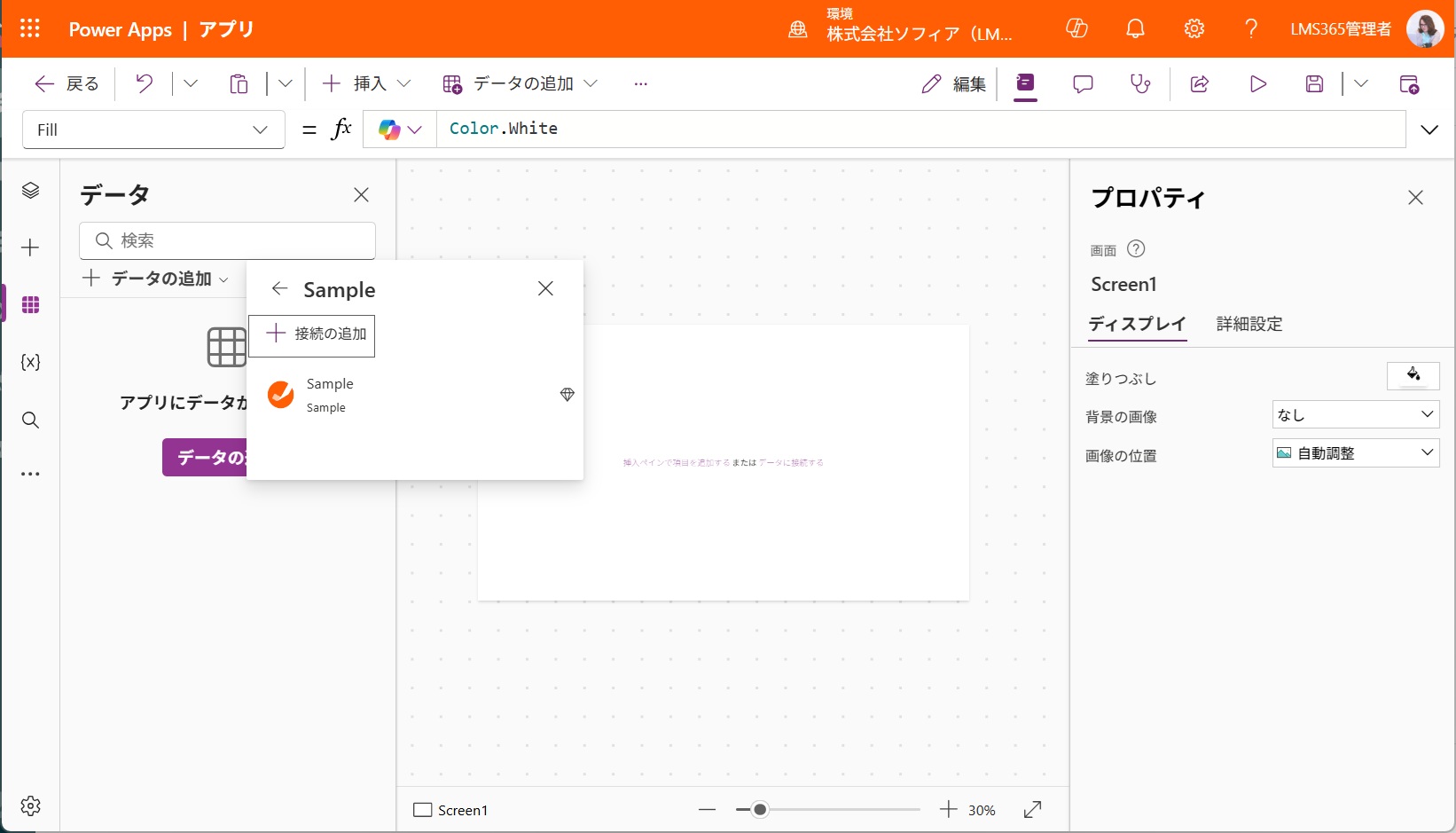Open the 塗りつぶし fill color picker
This screenshot has width=1456, height=833.
(x=1413, y=375)
